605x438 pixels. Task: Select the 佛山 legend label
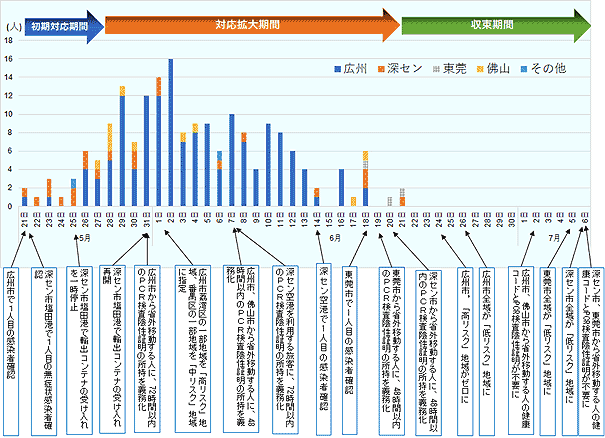tap(498, 69)
